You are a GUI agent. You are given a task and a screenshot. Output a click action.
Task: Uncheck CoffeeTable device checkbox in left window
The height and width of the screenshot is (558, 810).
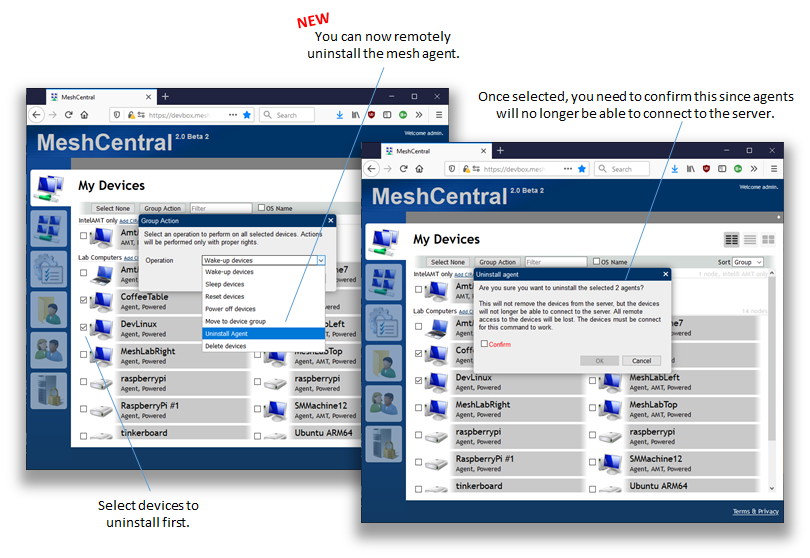(x=84, y=300)
